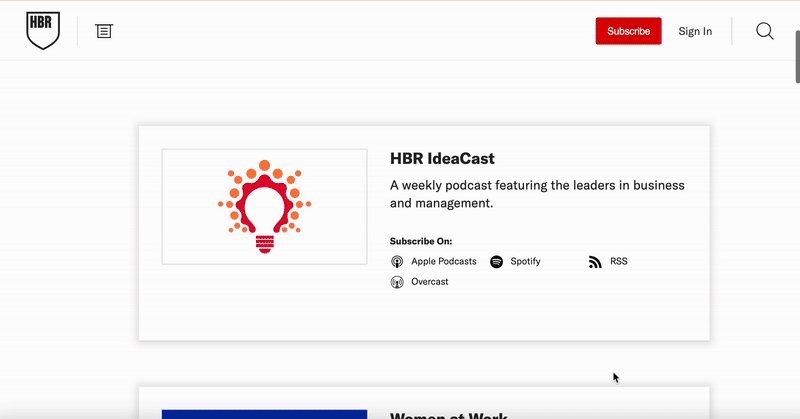This screenshot has height=419, width=800.
Task: Click the page vertical scrollbar thumb
Action: pyautogui.click(x=797, y=56)
